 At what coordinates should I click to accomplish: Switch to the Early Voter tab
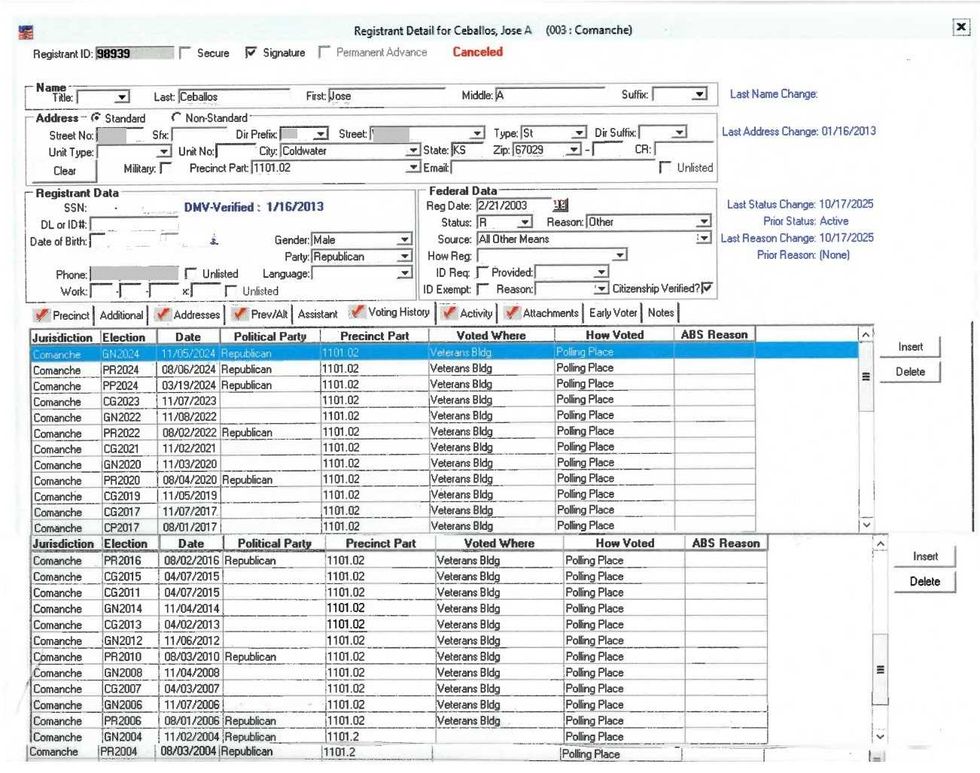point(613,314)
